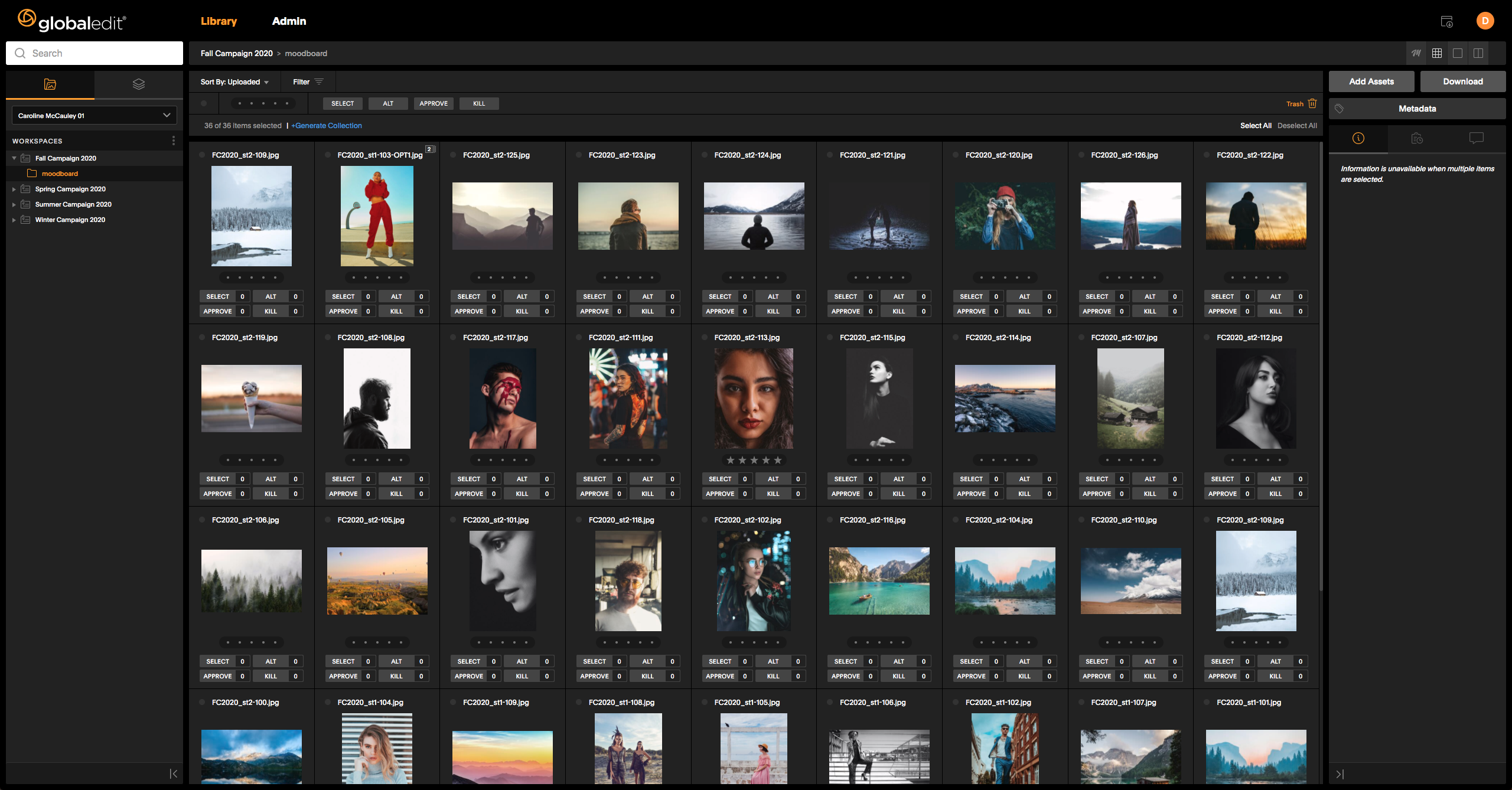Click the stack/layers view icon

[138, 84]
